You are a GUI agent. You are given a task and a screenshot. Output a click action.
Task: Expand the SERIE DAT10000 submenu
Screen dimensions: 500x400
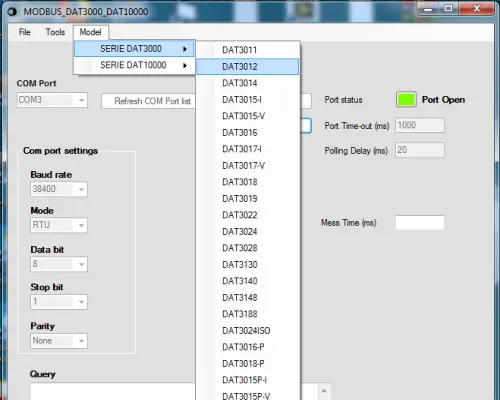[134, 65]
